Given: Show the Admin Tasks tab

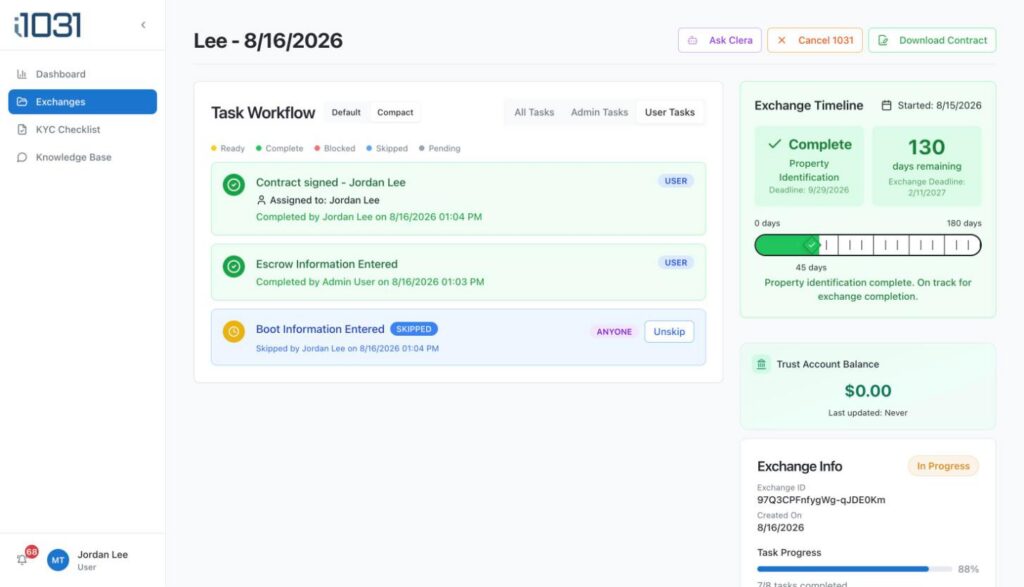Looking at the screenshot, I should [600, 112].
